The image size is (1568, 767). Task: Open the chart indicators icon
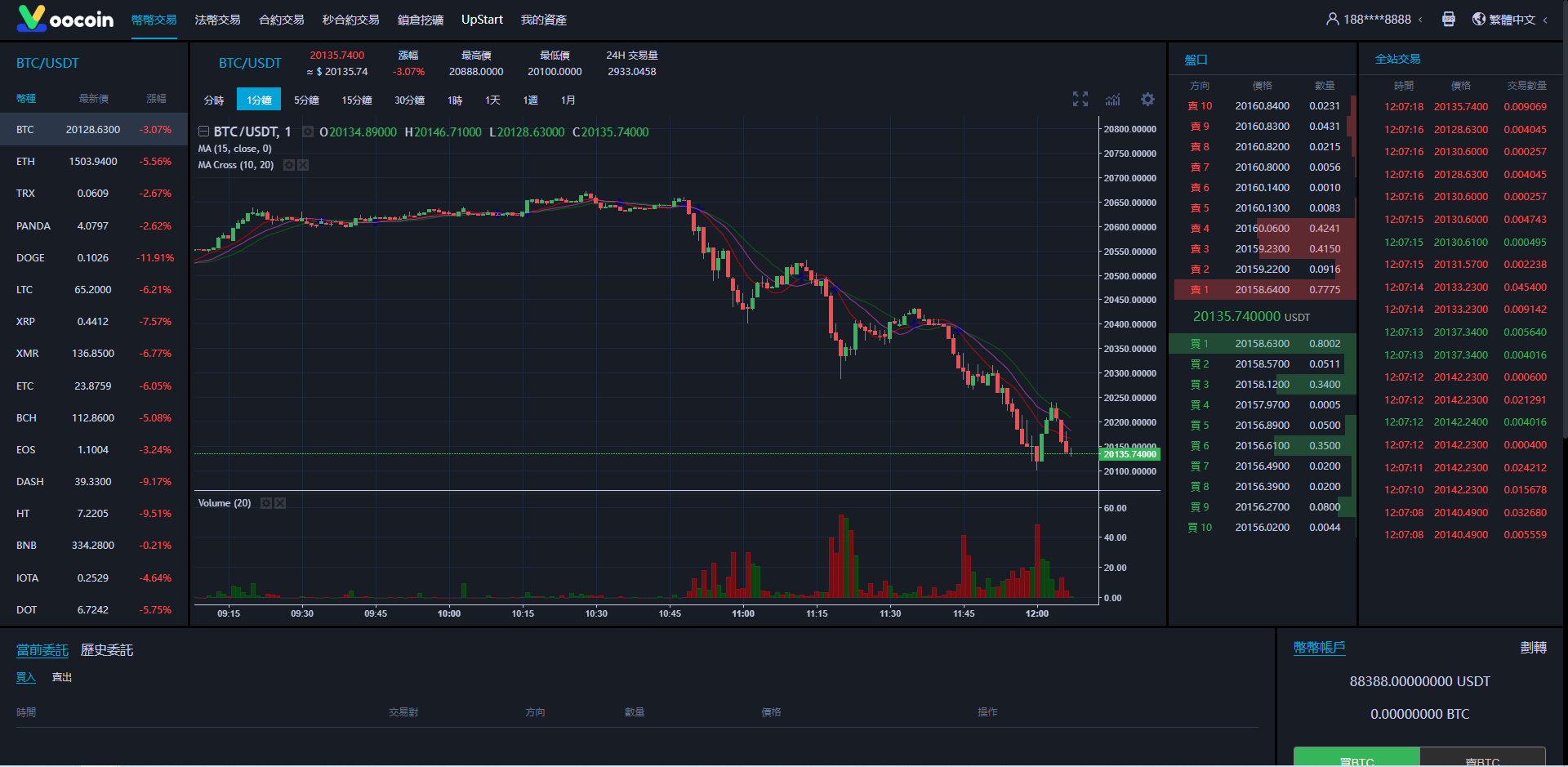(1113, 100)
